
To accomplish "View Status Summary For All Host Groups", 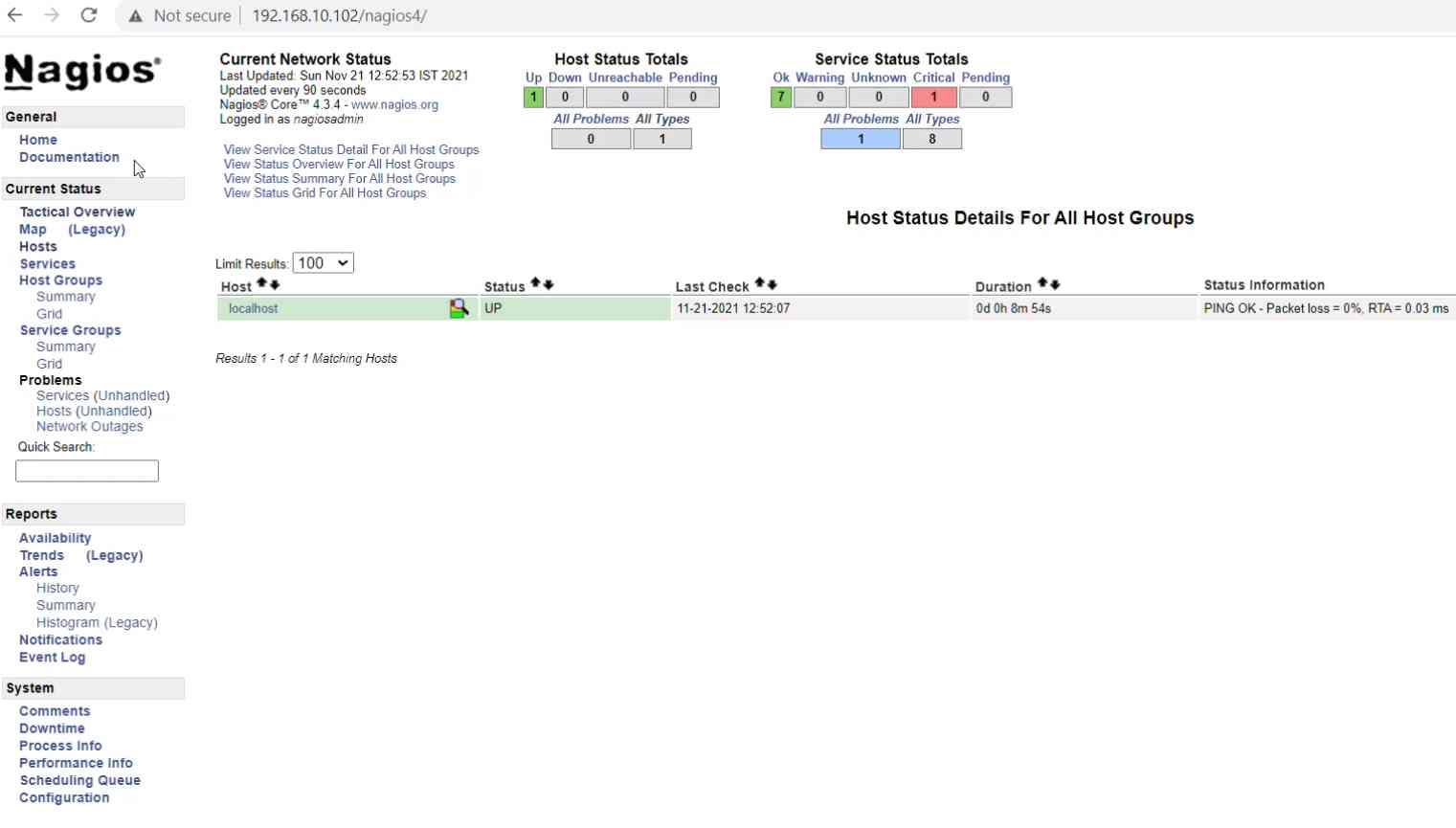I will pyautogui.click(x=340, y=179).
